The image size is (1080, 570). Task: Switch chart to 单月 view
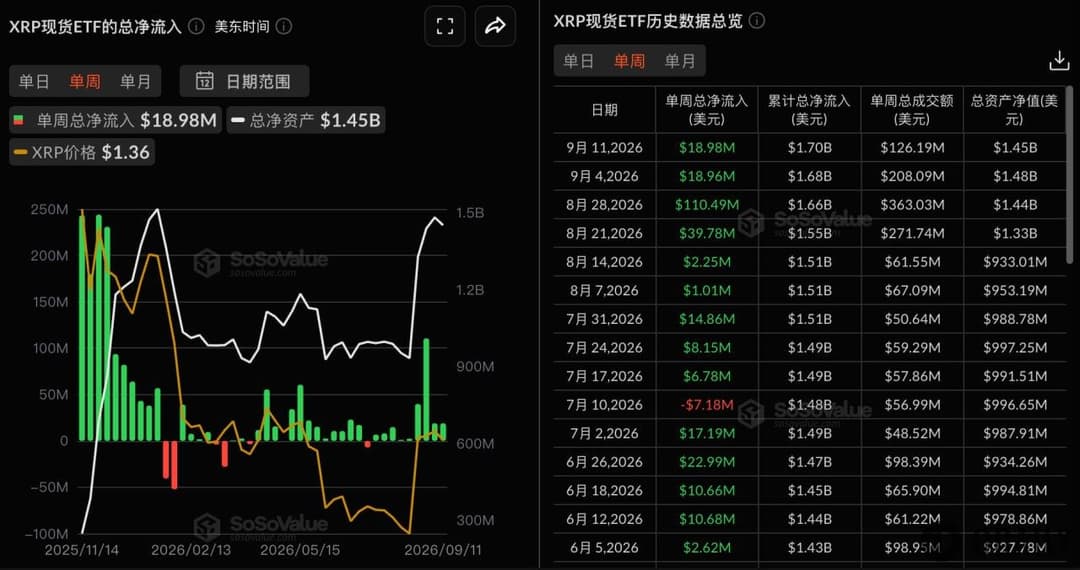coord(135,81)
